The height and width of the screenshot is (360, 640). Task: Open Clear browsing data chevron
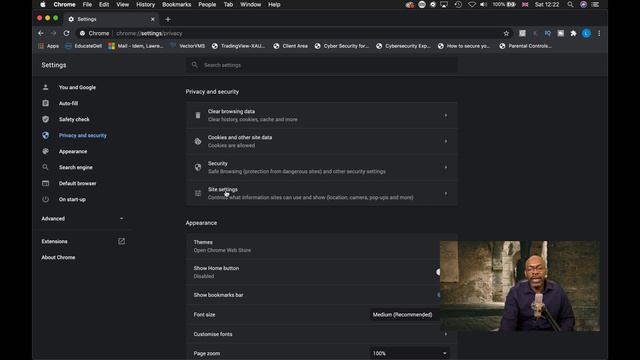(446, 116)
